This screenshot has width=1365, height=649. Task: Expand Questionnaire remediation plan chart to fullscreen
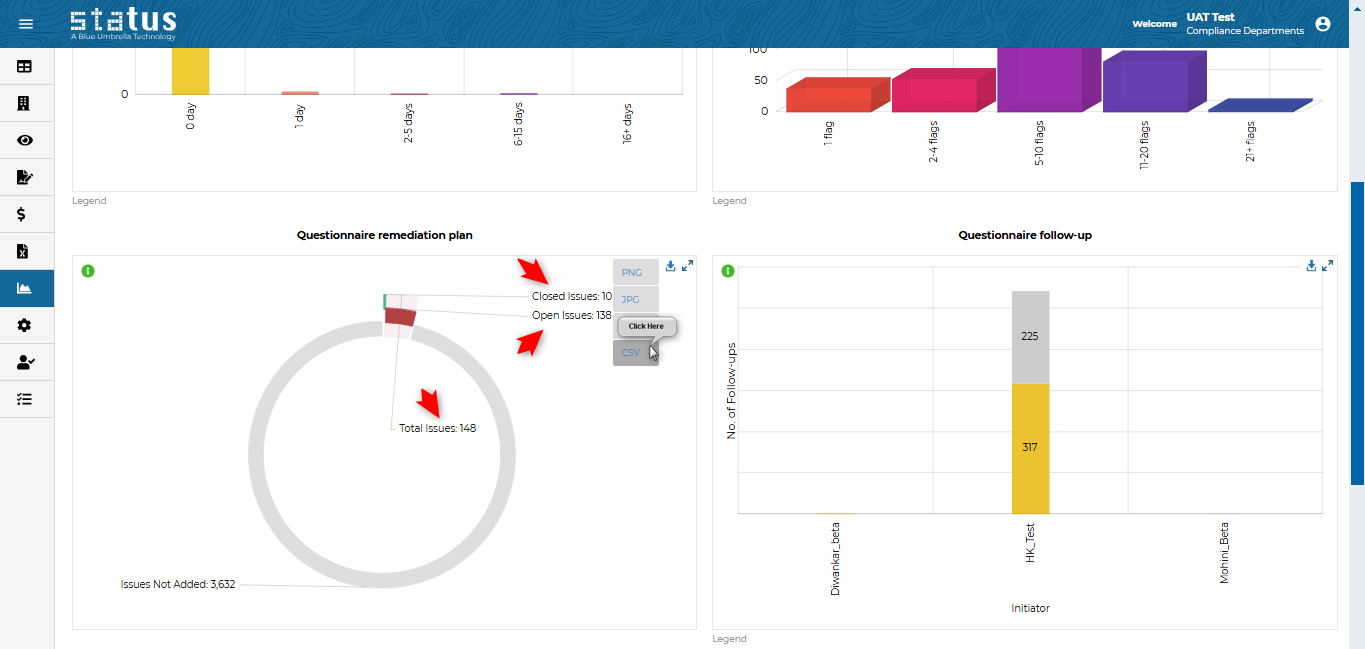tap(687, 266)
